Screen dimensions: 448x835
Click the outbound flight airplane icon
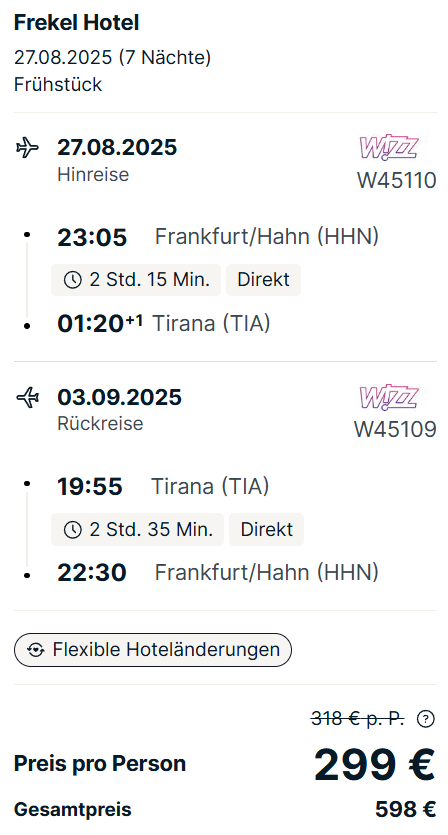(x=27, y=148)
